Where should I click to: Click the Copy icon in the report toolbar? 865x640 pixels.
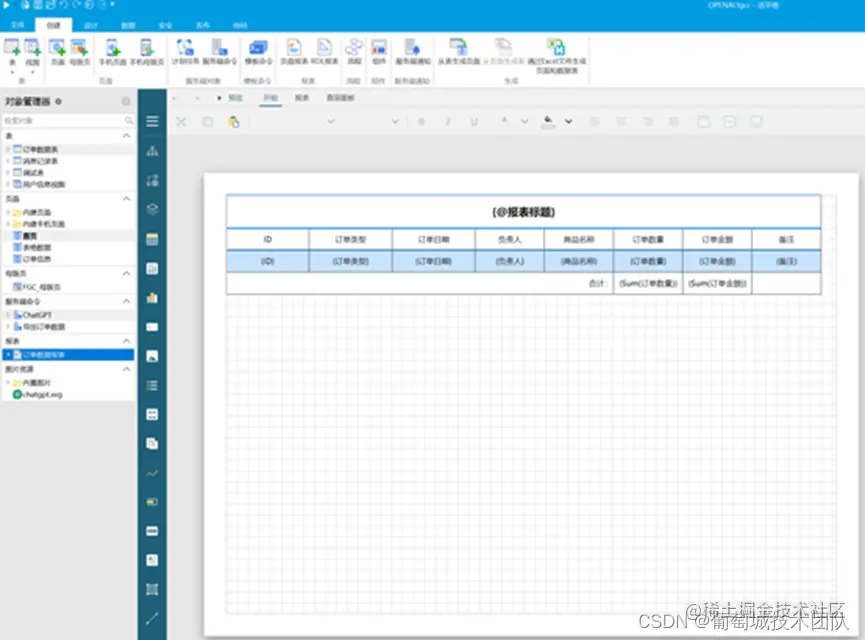(x=207, y=121)
